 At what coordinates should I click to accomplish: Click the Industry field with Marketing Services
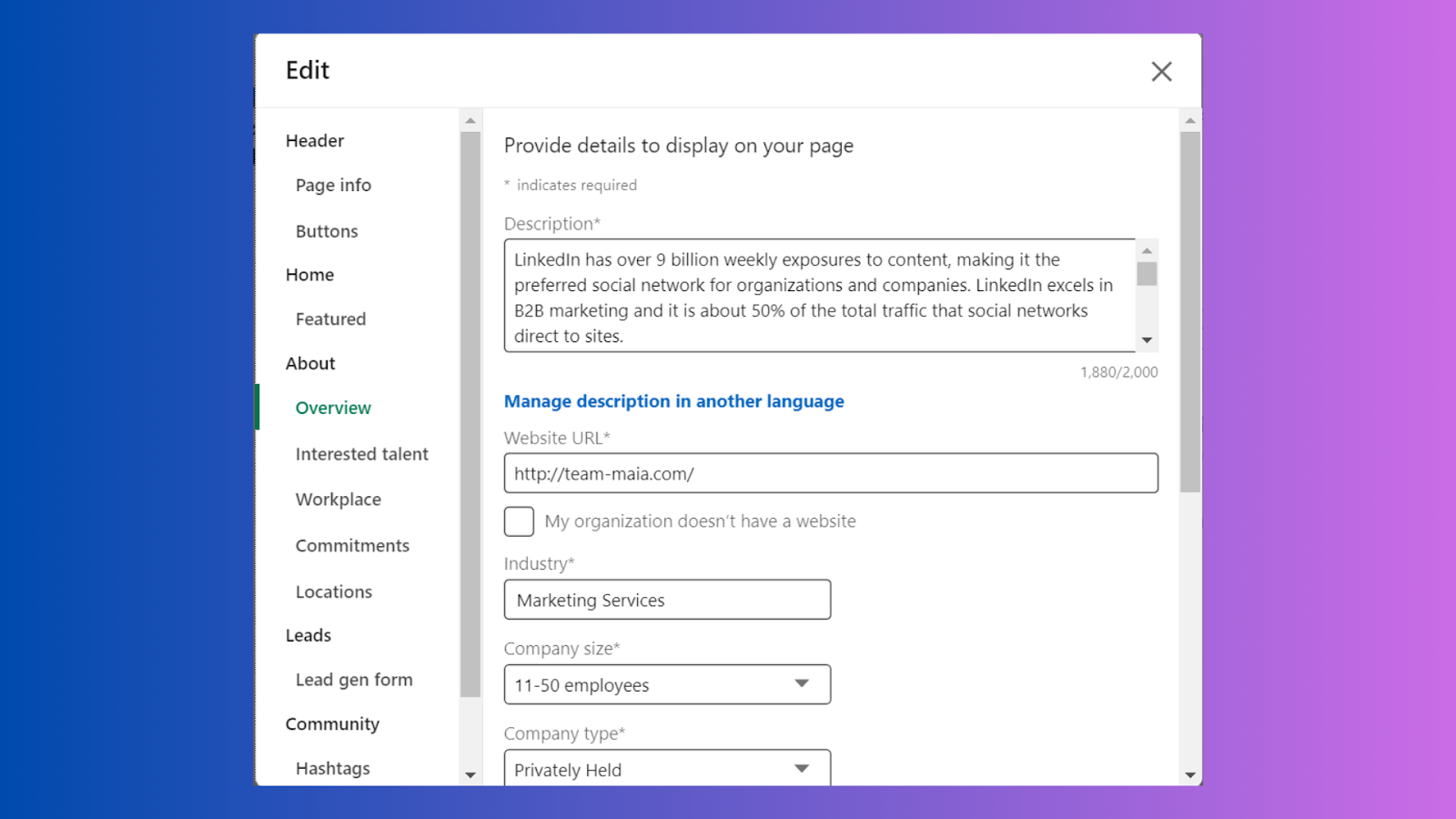tap(667, 600)
